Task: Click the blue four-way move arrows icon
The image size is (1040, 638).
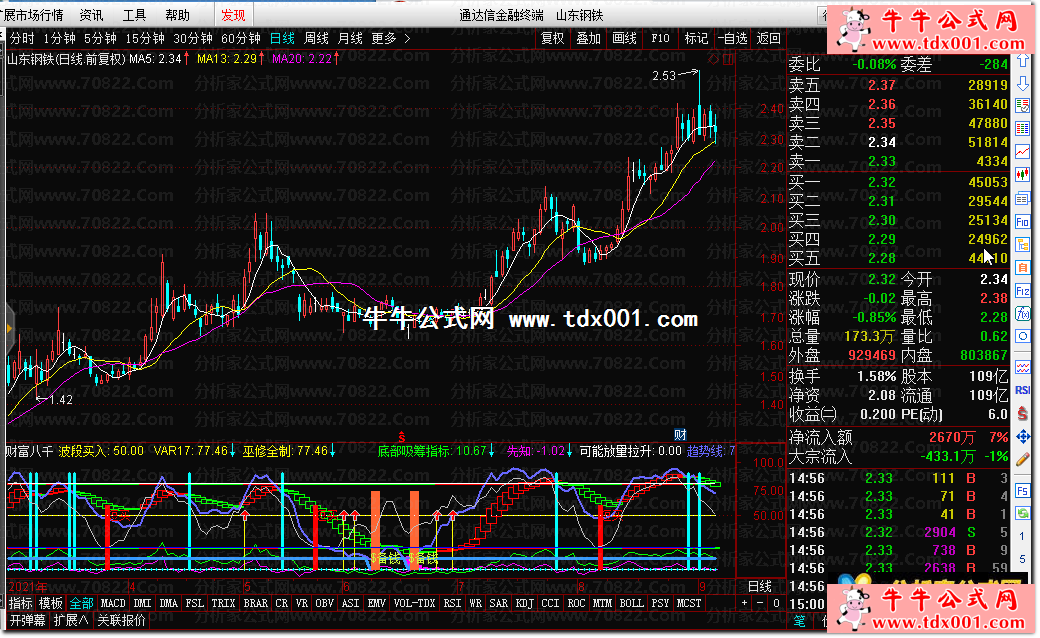Action: (1022, 436)
